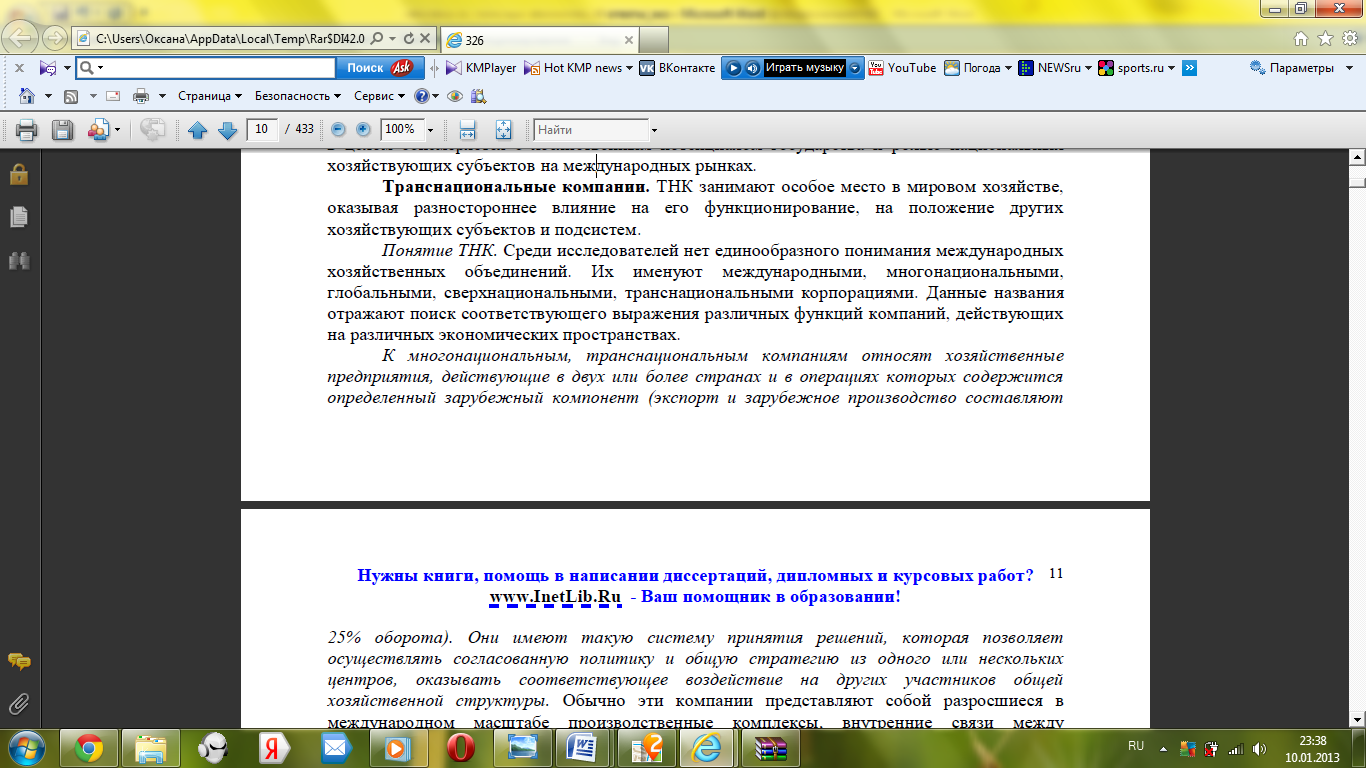
Task: Refresh the page with the reload icon
Action: (x=410, y=39)
